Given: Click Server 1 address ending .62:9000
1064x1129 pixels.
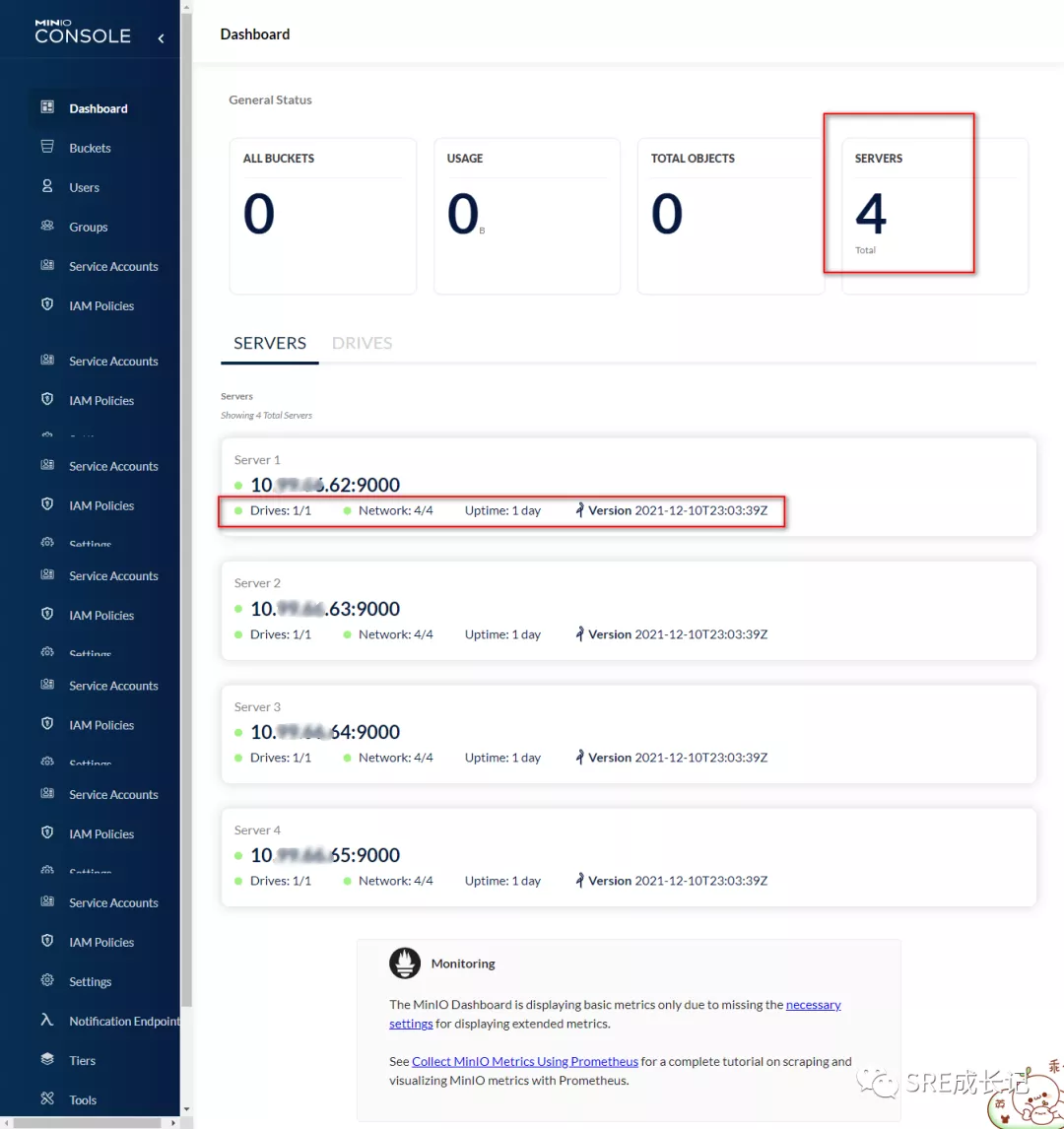Looking at the screenshot, I should pyautogui.click(x=325, y=485).
